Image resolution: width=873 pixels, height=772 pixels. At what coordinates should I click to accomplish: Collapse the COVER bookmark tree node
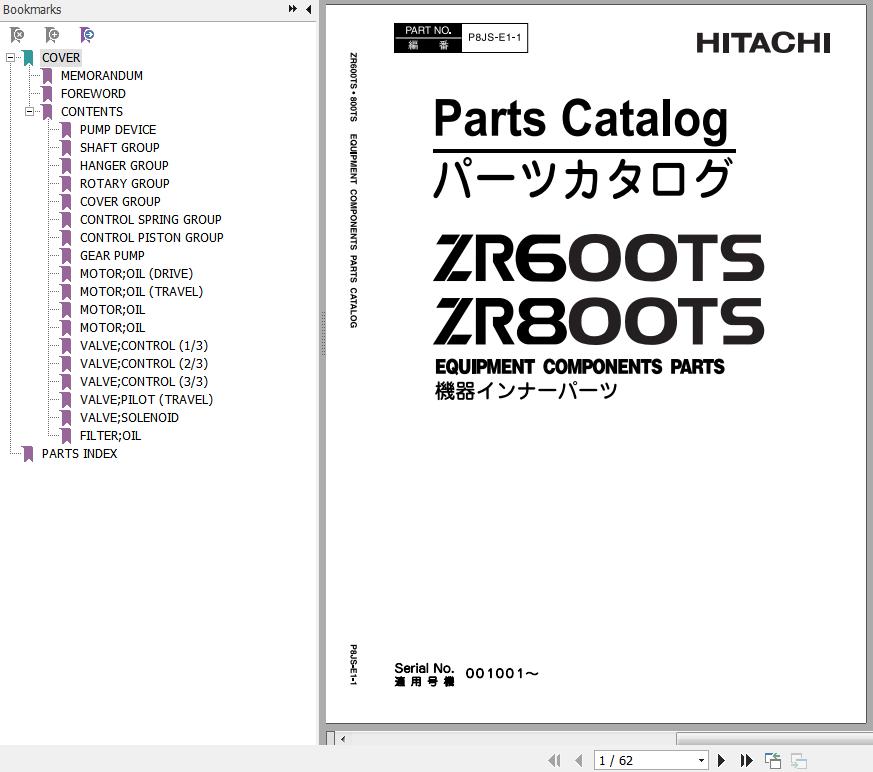pos(10,57)
